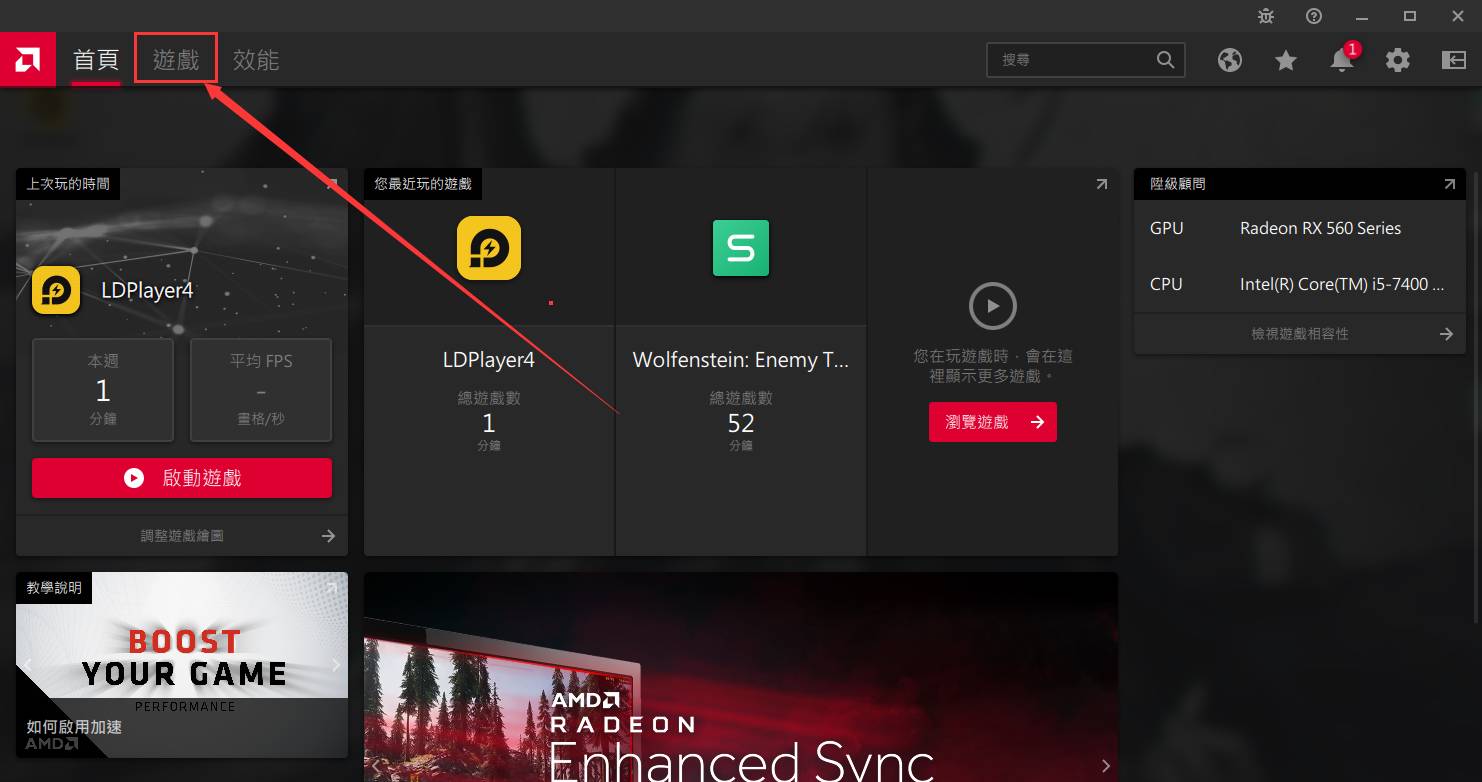Select the LDPlayer4 recent game card icon

pyautogui.click(x=489, y=248)
